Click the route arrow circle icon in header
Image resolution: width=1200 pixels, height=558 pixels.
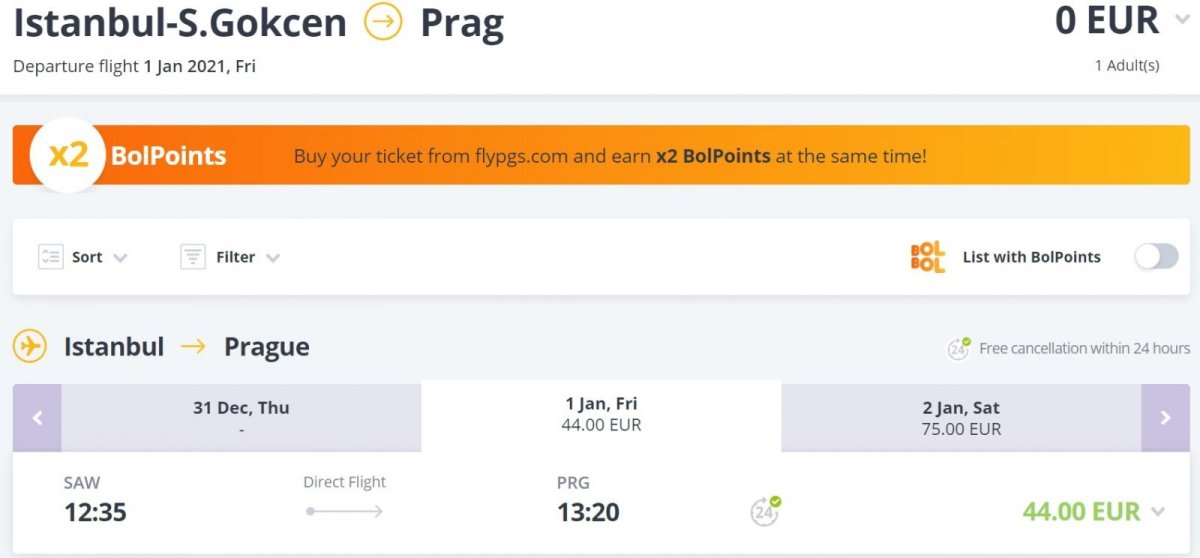[383, 22]
